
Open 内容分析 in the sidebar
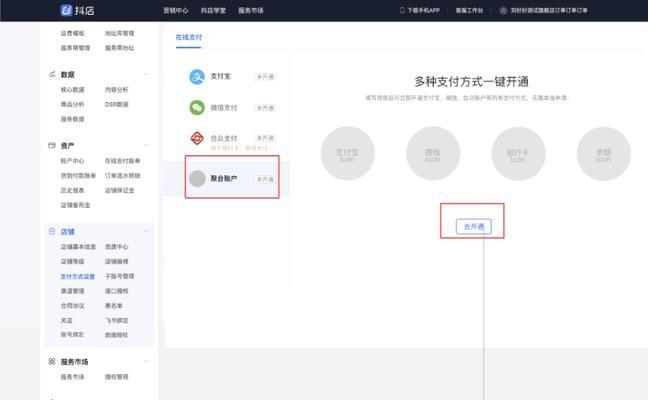coord(117,90)
